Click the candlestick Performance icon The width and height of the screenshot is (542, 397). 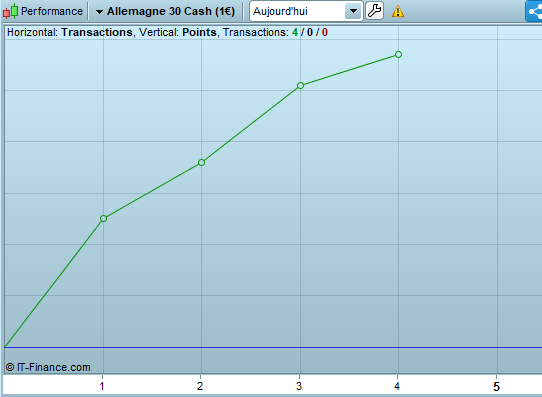pyautogui.click(x=10, y=11)
